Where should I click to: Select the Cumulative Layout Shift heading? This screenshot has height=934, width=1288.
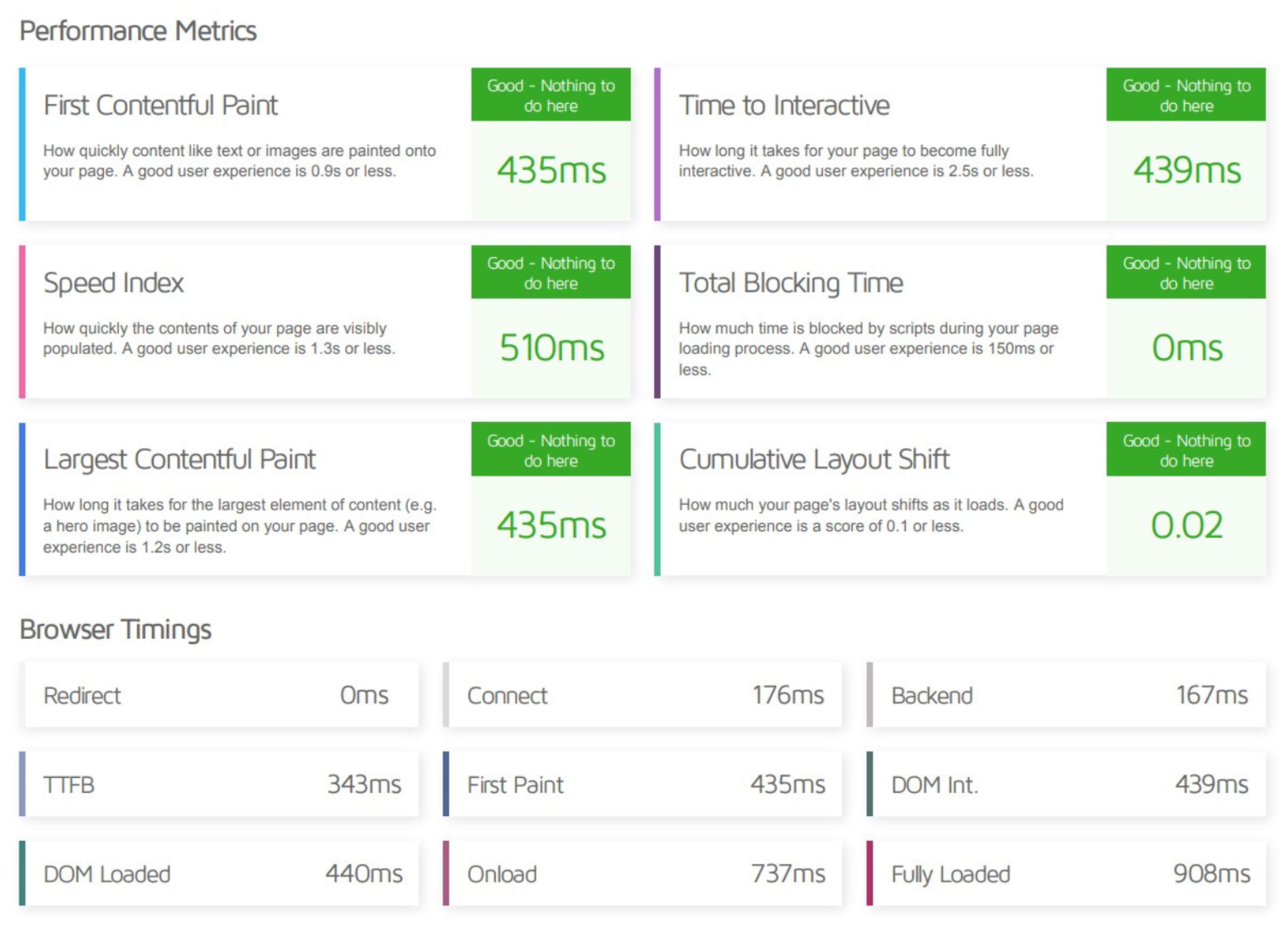coord(814,459)
